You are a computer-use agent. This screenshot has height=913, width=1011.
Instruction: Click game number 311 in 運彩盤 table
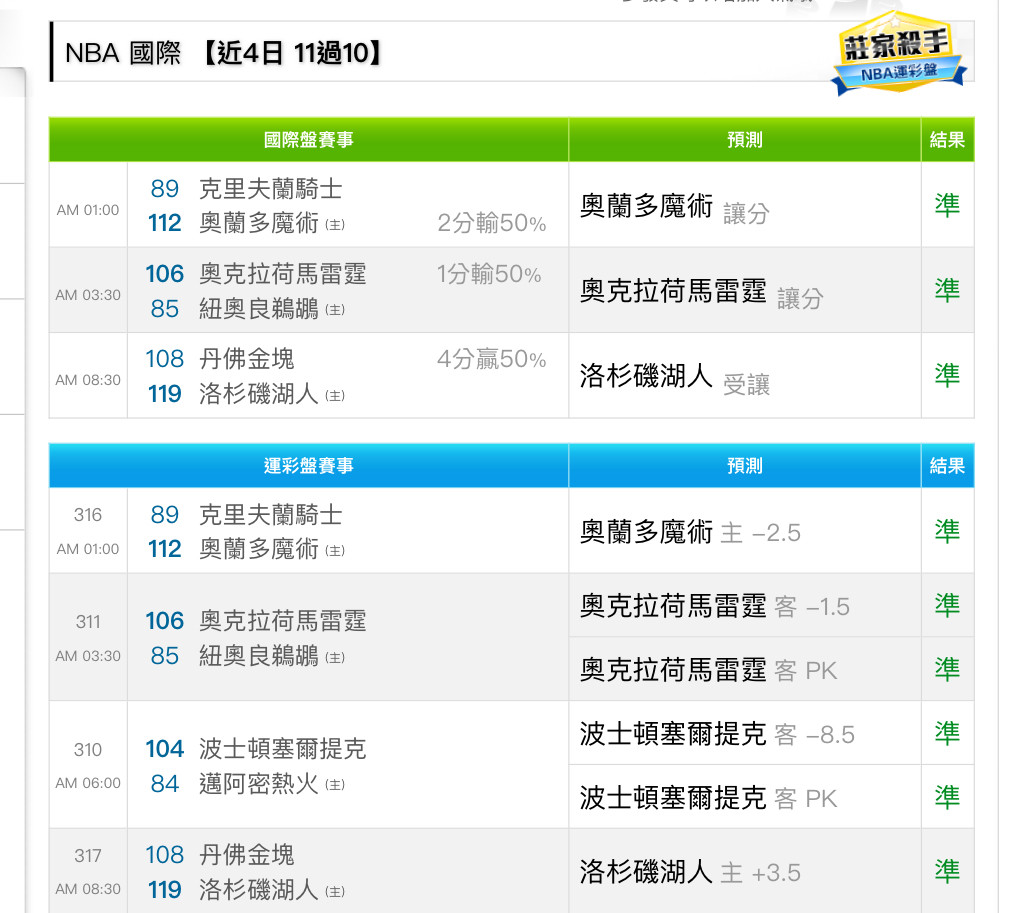coord(88,622)
